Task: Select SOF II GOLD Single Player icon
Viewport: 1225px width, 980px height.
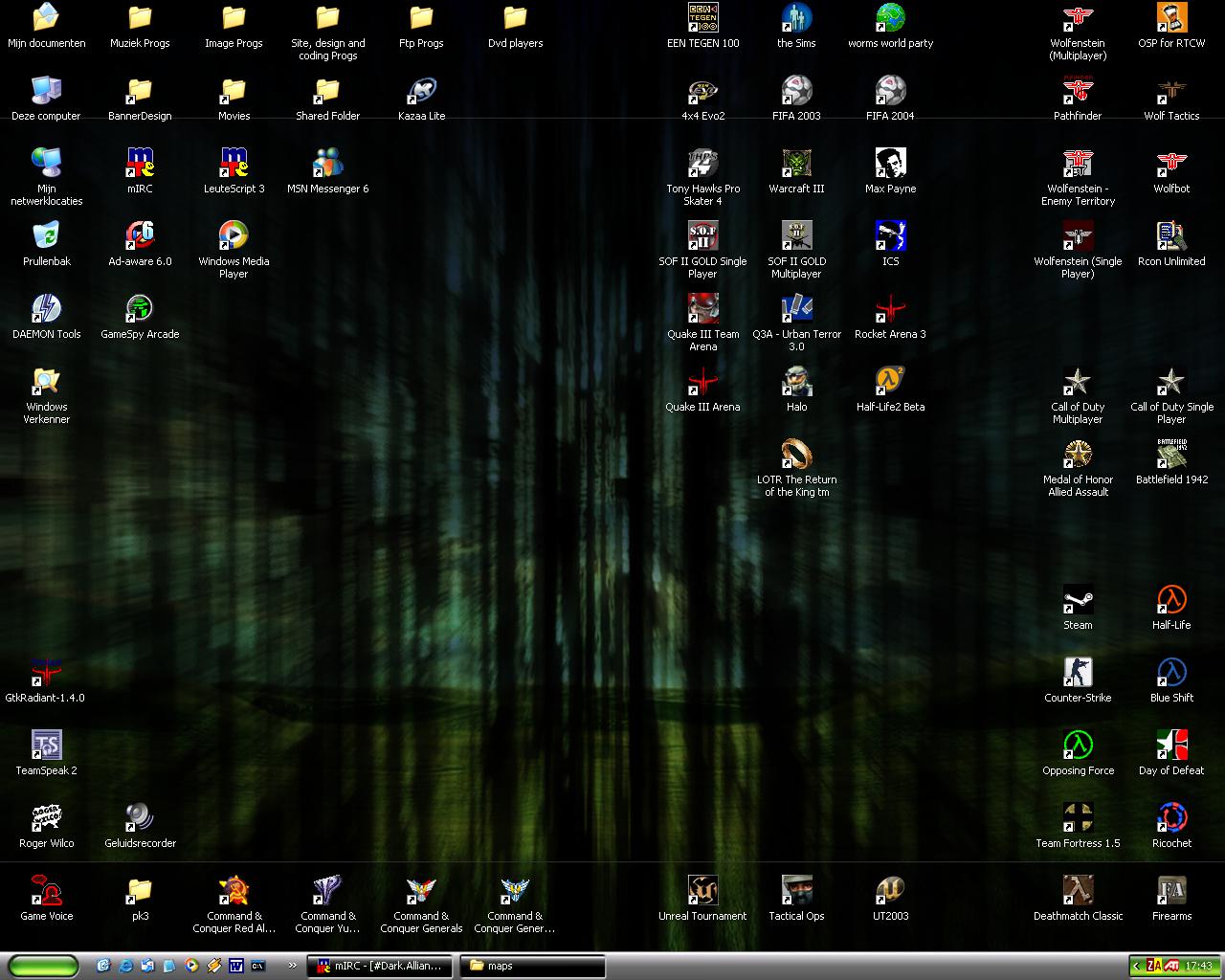Action: [x=702, y=235]
